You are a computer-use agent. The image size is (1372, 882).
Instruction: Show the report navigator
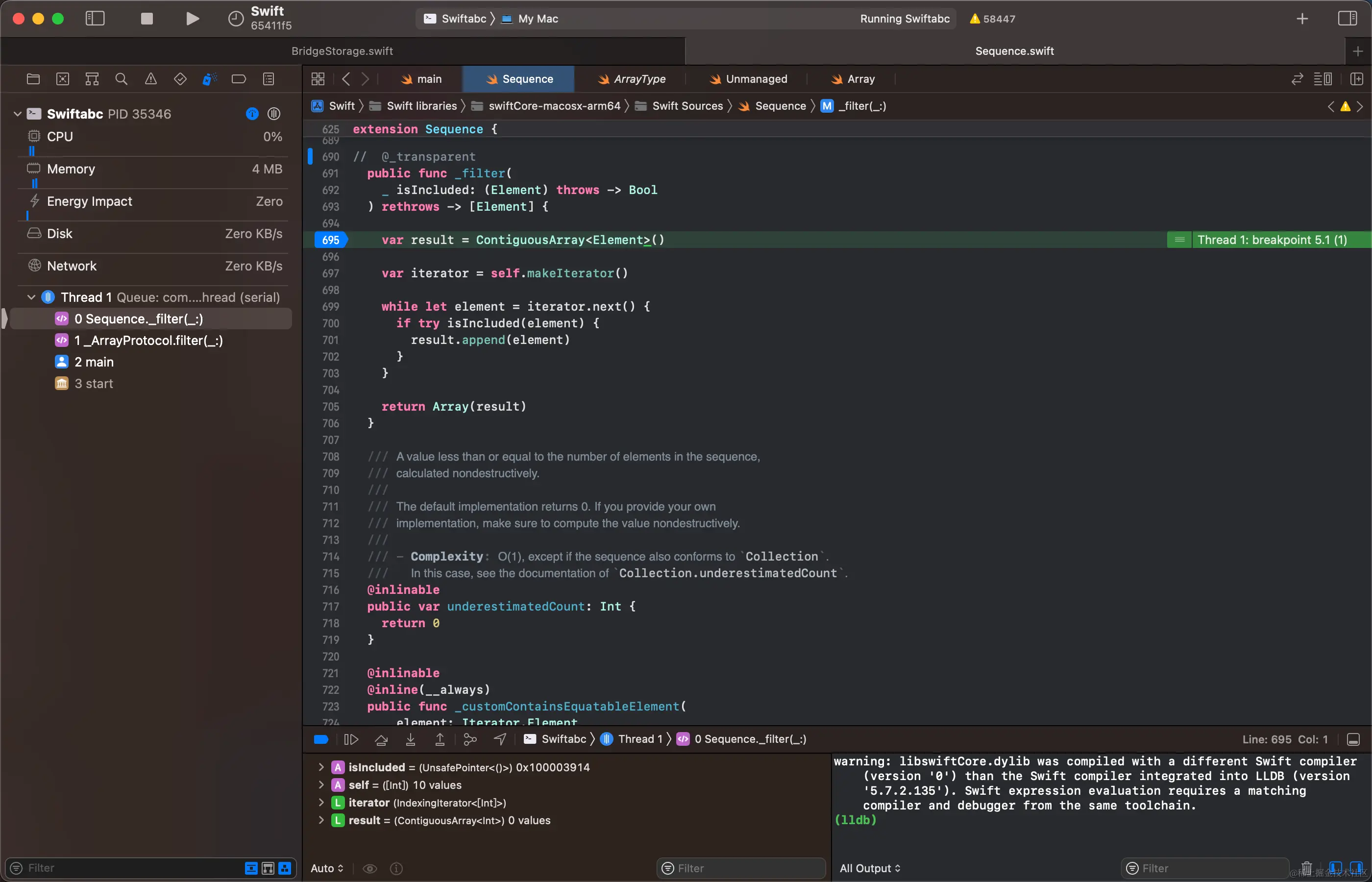click(269, 79)
